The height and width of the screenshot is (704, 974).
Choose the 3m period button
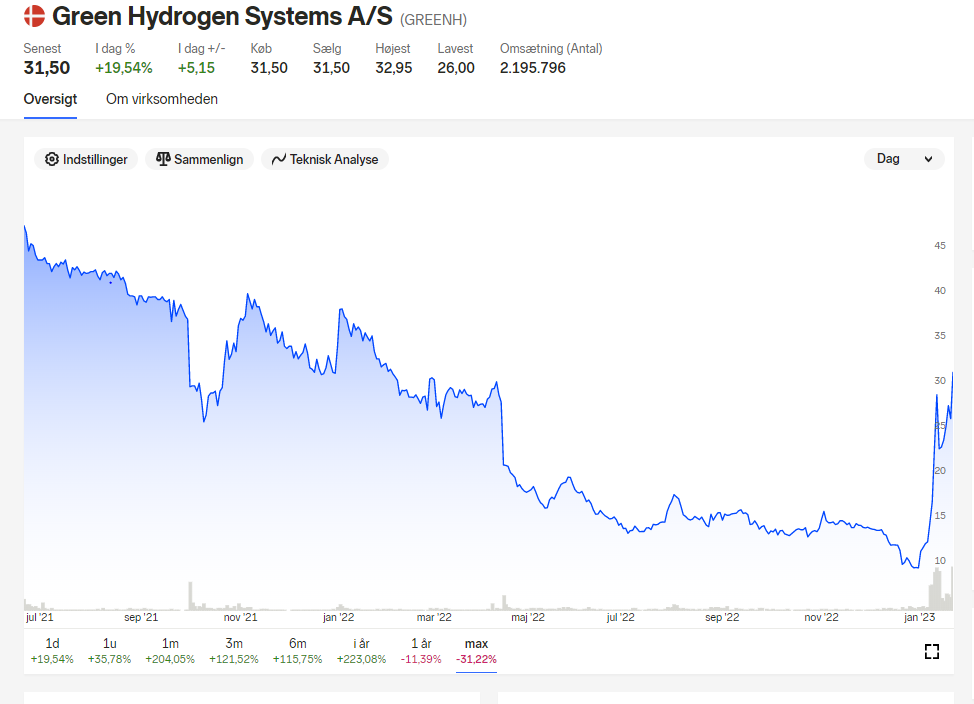pos(234,651)
